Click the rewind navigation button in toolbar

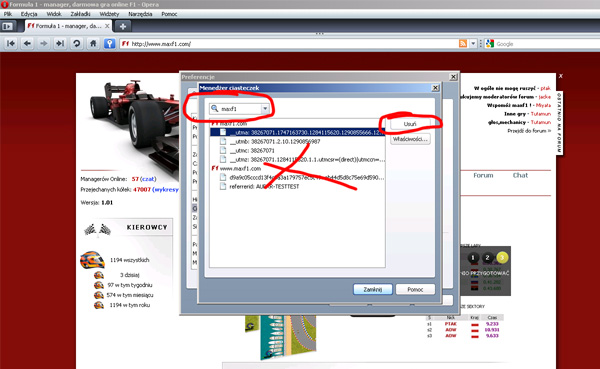[11, 44]
